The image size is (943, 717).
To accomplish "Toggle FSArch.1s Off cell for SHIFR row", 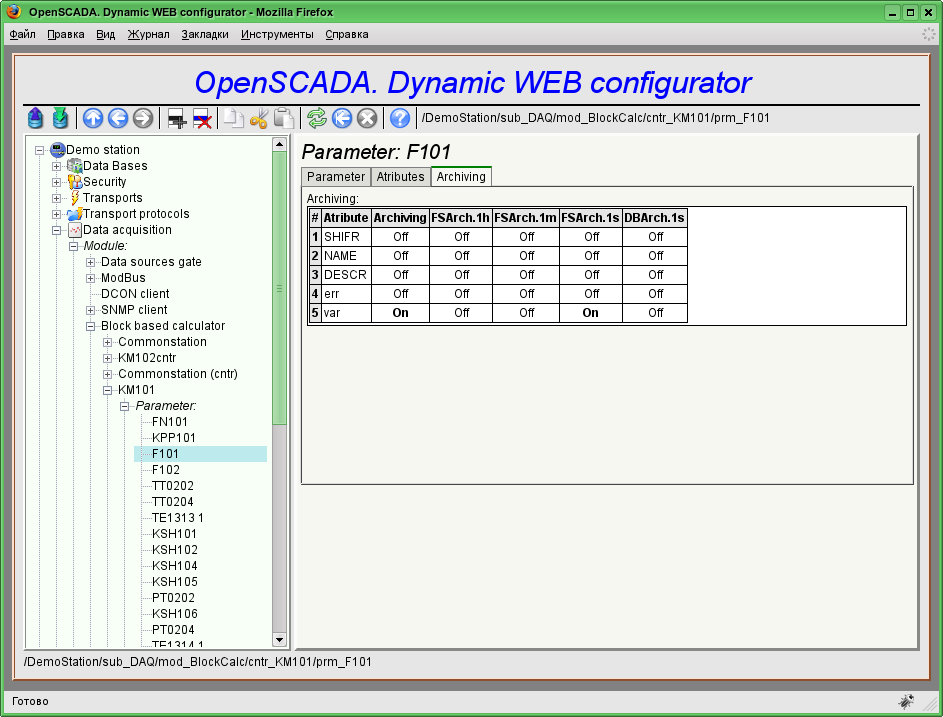I will (591, 237).
